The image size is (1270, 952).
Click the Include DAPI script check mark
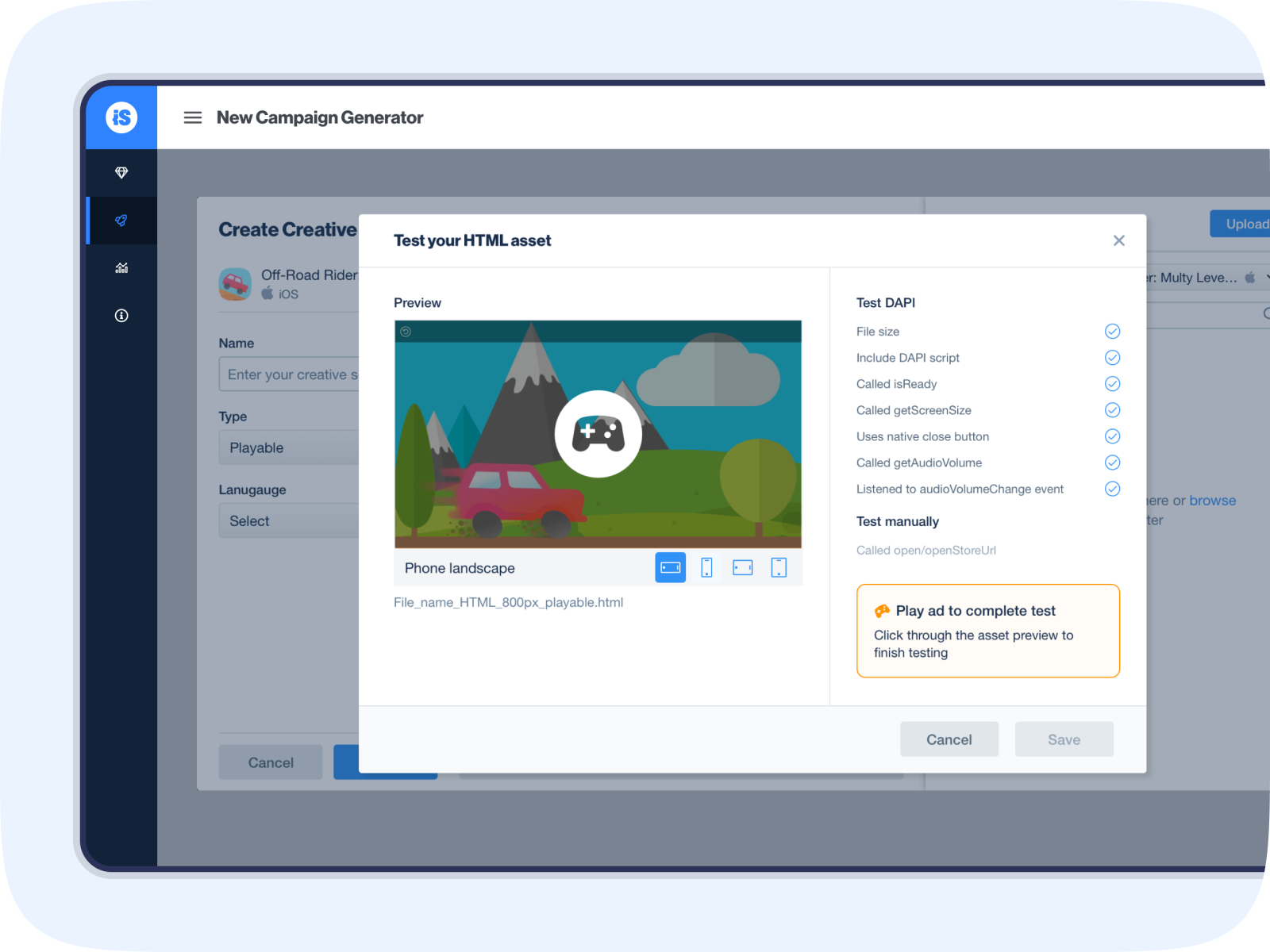tap(1113, 358)
